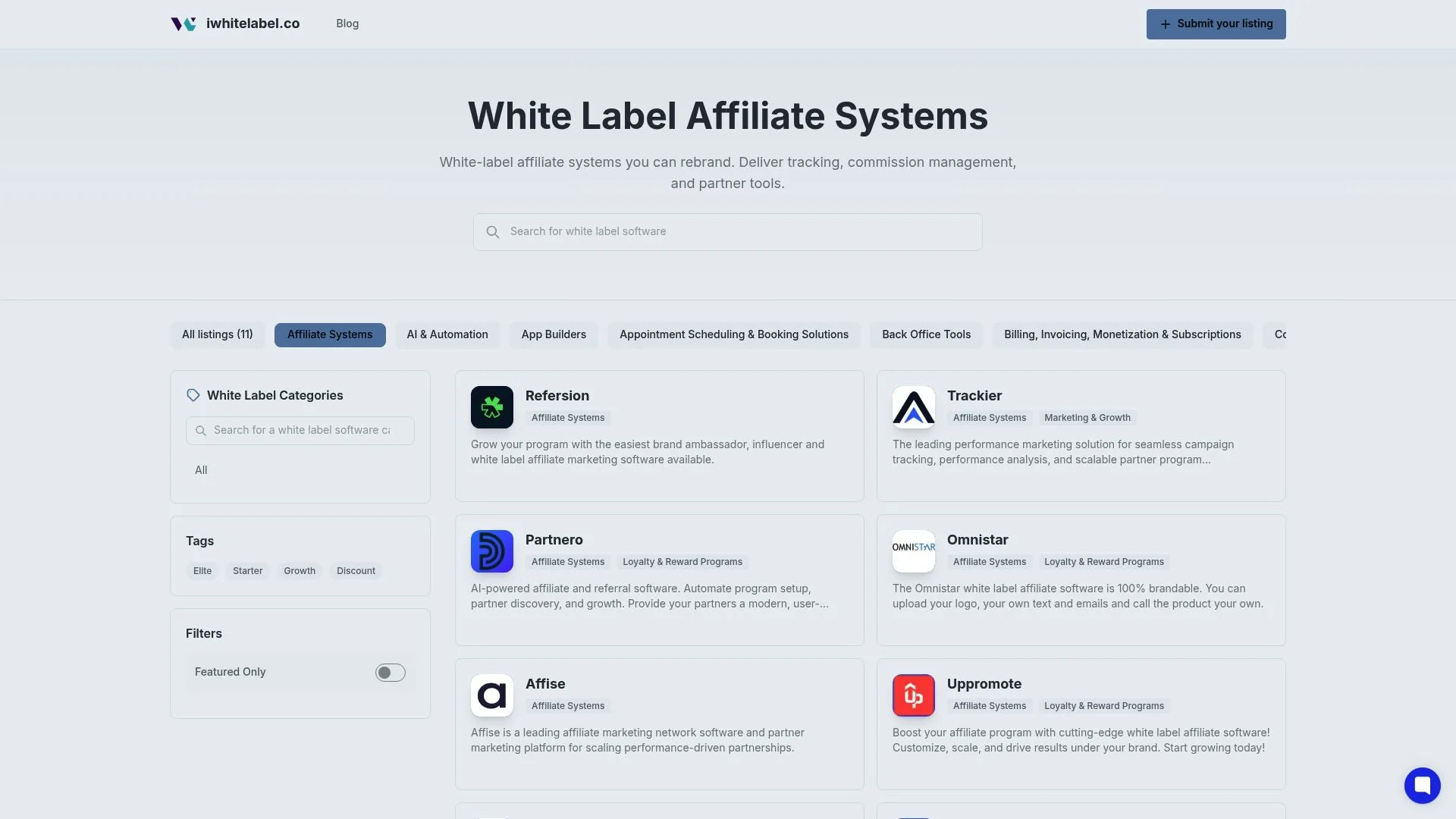Select the Elite tag filter
1456x819 pixels.
202,570
